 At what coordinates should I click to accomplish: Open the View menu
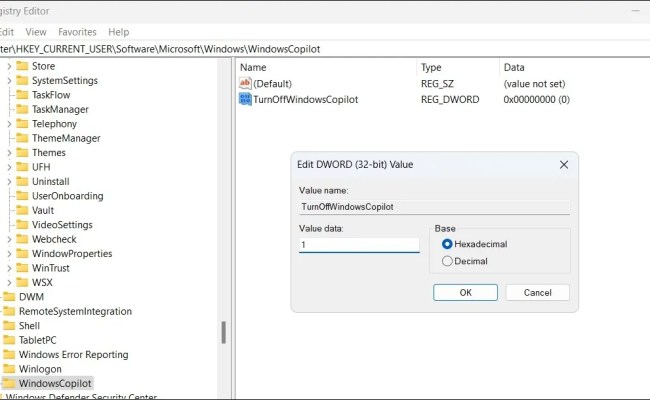36,32
